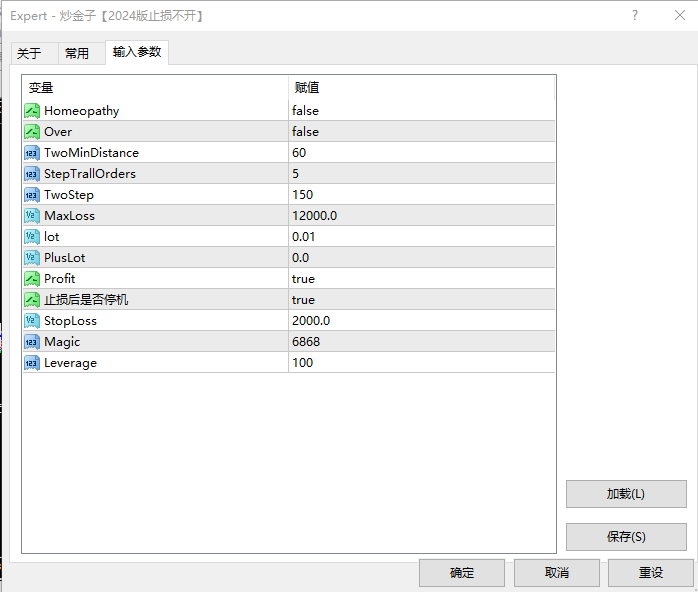Image resolution: width=698 pixels, height=592 pixels.
Task: Select the Magic variable name
Action: (62, 341)
